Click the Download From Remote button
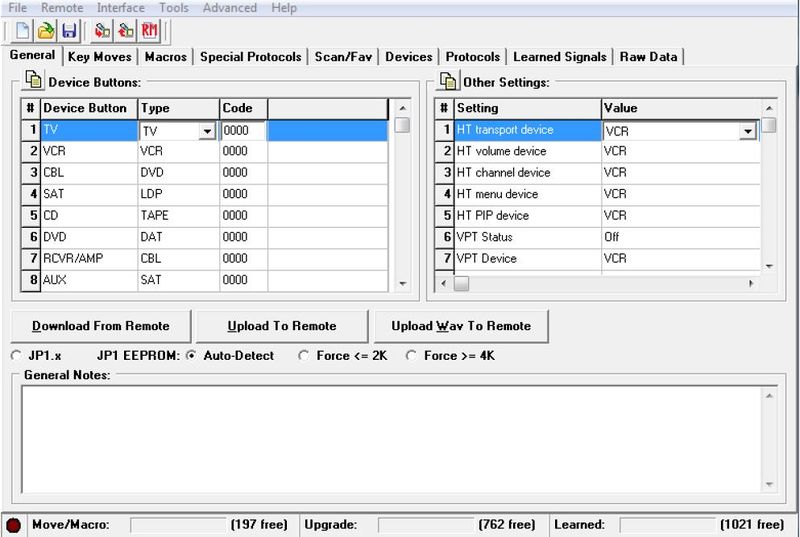The image size is (800, 537). pos(100,326)
